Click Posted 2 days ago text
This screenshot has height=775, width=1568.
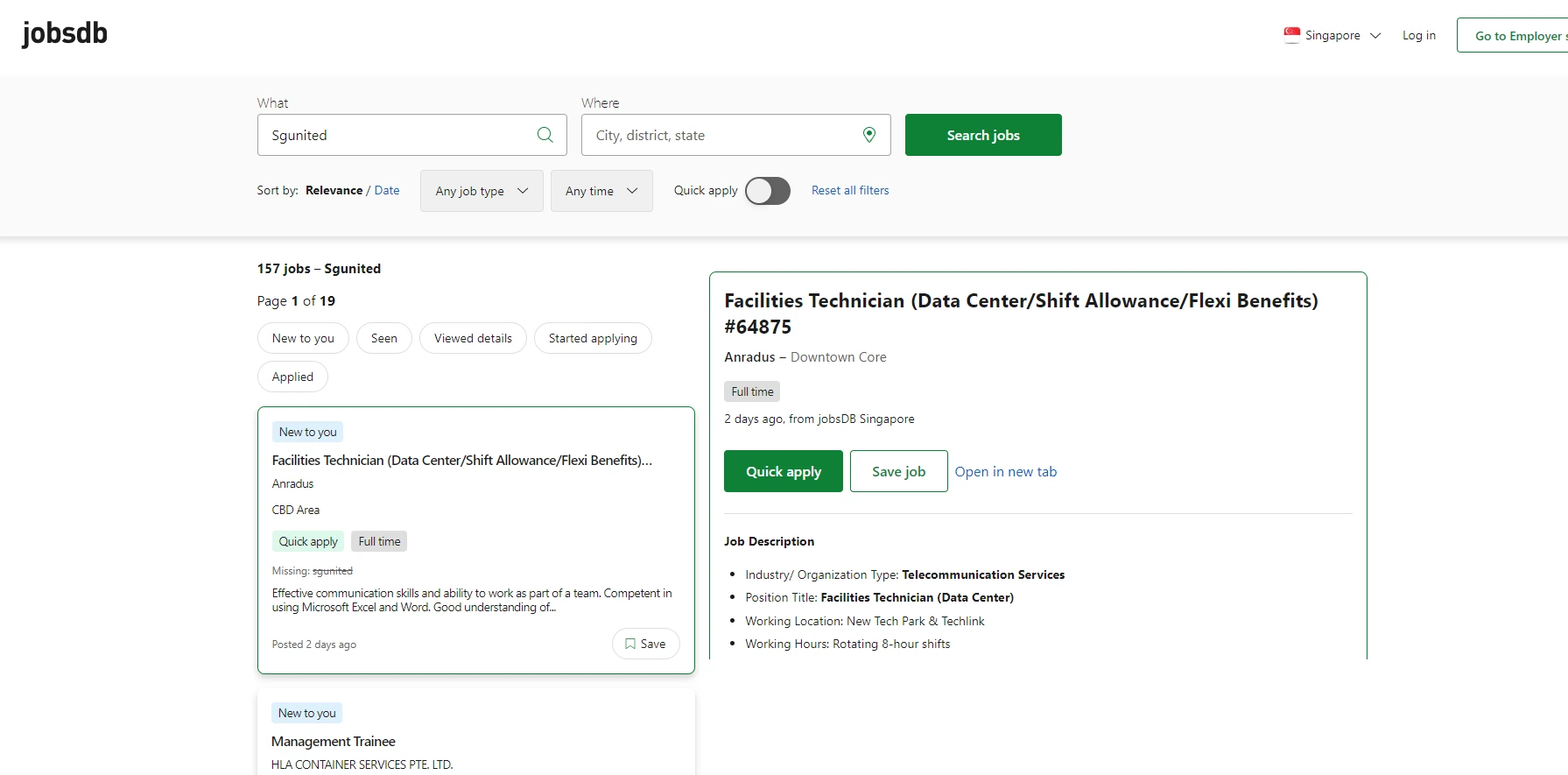[x=313, y=645]
